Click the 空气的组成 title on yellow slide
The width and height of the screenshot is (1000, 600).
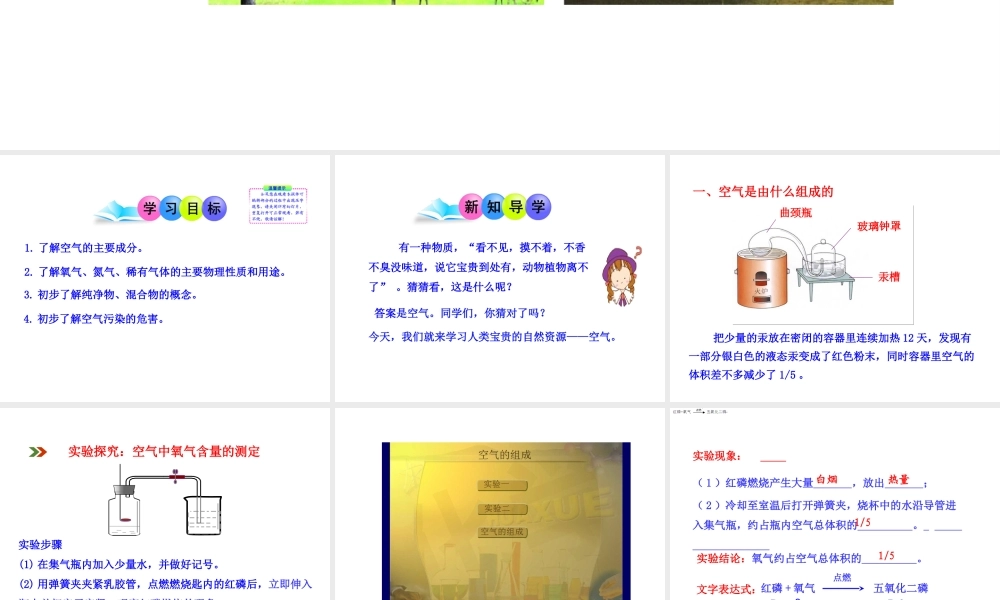coord(504,455)
